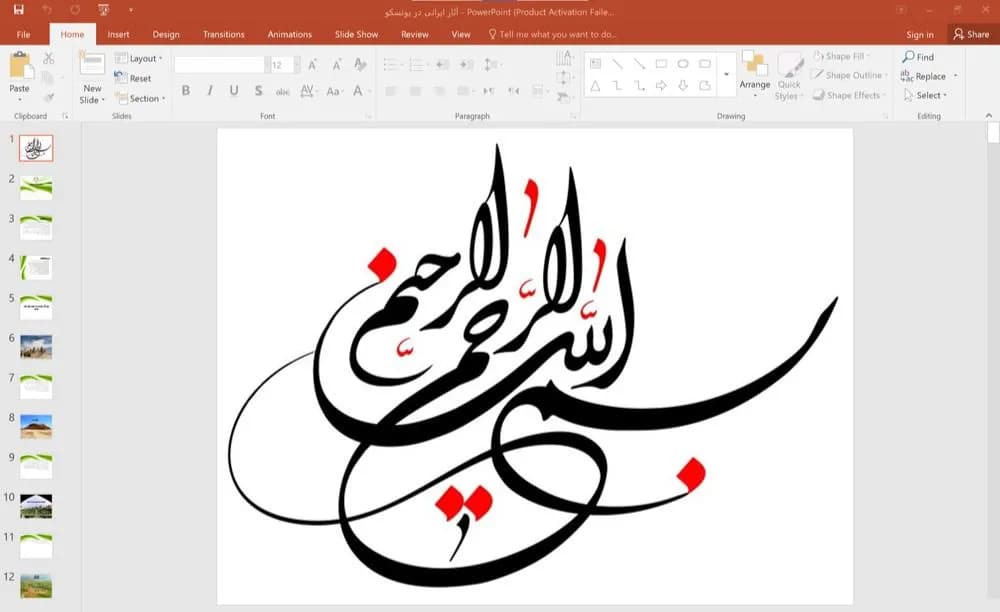The height and width of the screenshot is (612, 1000).
Task: Collapse the ribbon with the chevron
Action: (989, 115)
